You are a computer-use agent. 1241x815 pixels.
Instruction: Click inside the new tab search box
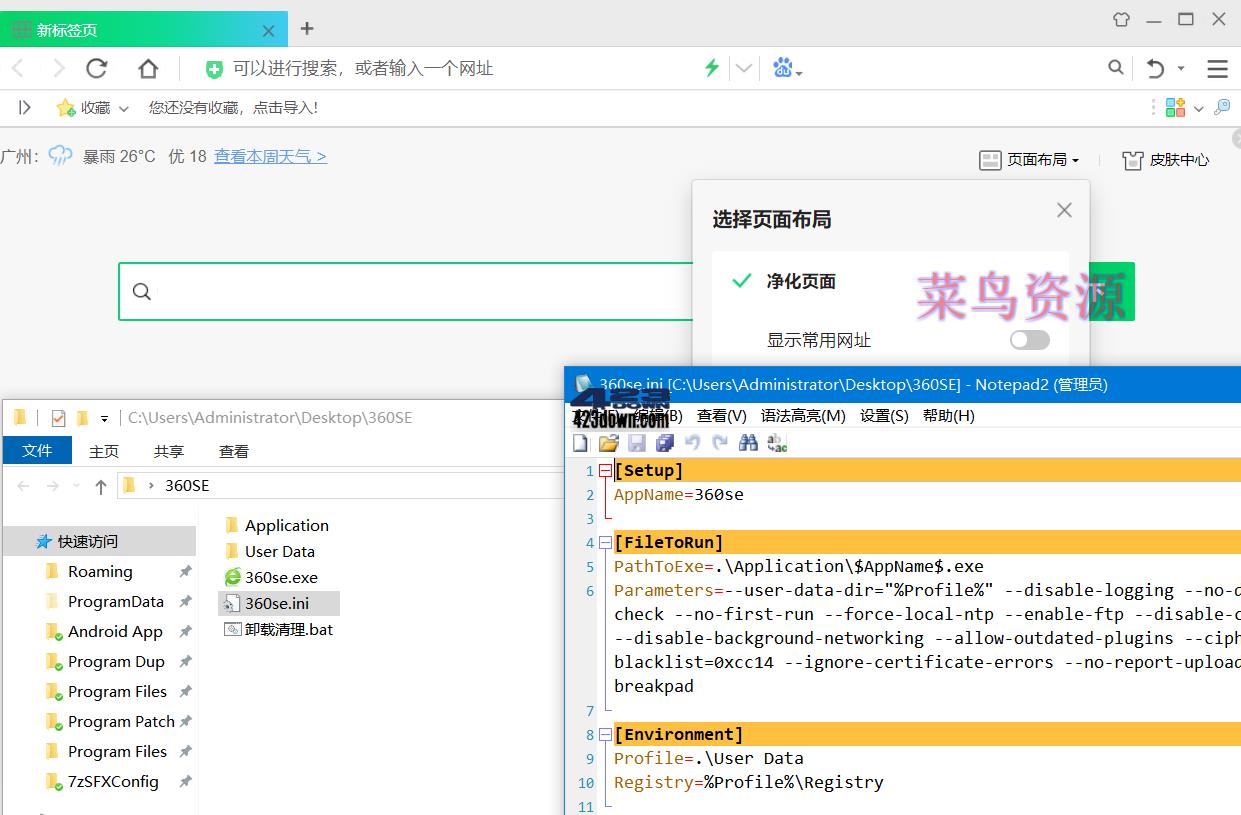point(400,291)
